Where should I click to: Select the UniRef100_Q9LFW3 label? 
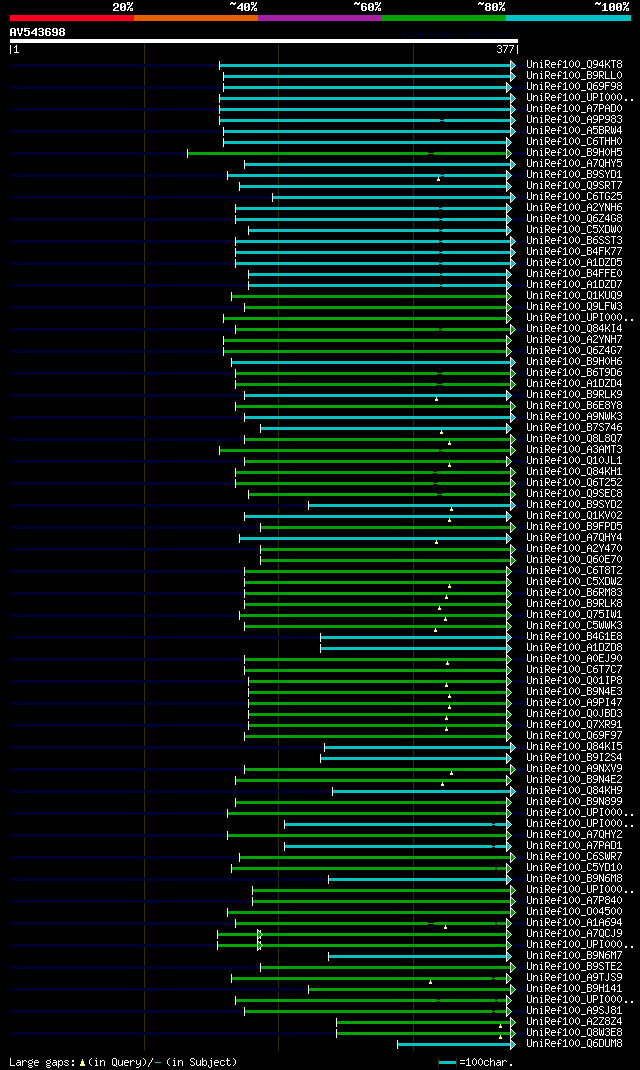pos(574,306)
